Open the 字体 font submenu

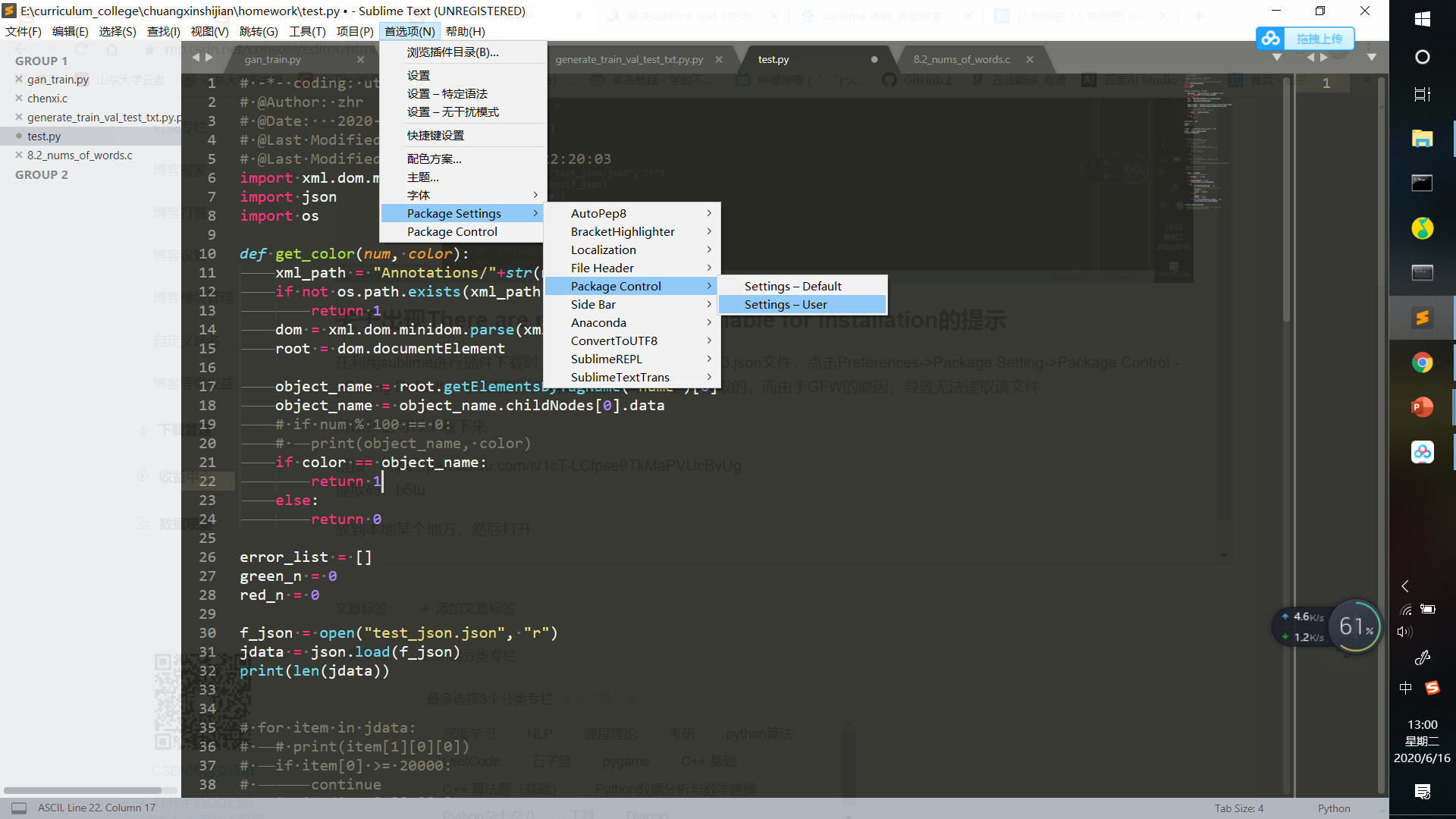click(x=463, y=195)
